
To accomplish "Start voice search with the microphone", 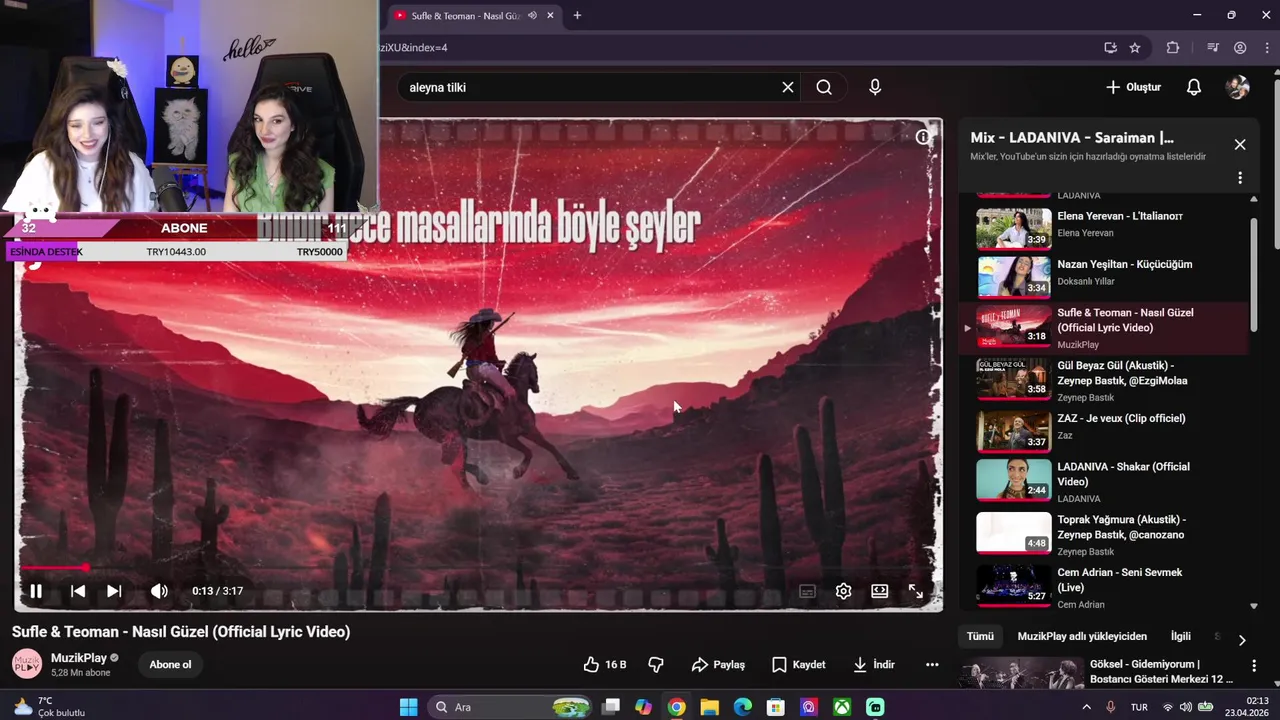I will pos(875,87).
